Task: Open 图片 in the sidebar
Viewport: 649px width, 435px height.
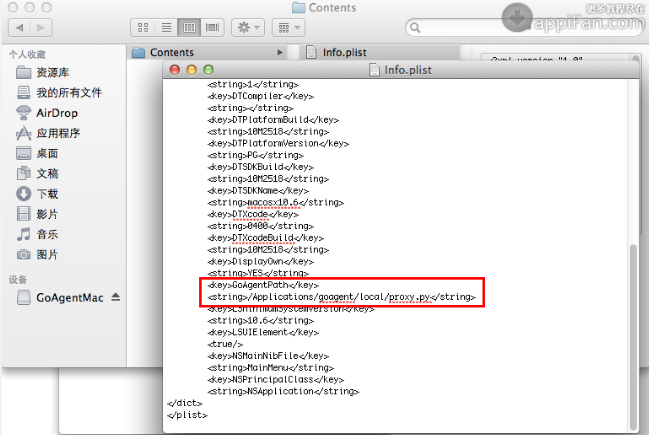Action: tap(37, 255)
